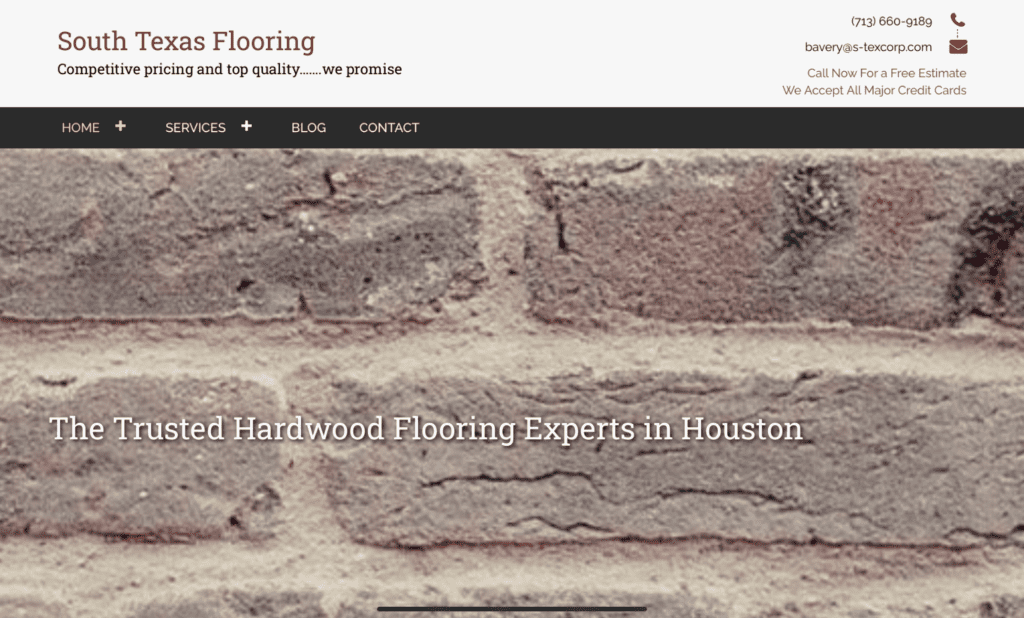Click the bavery@s-texcorp.com email address
This screenshot has width=1024, height=618.
point(868,47)
